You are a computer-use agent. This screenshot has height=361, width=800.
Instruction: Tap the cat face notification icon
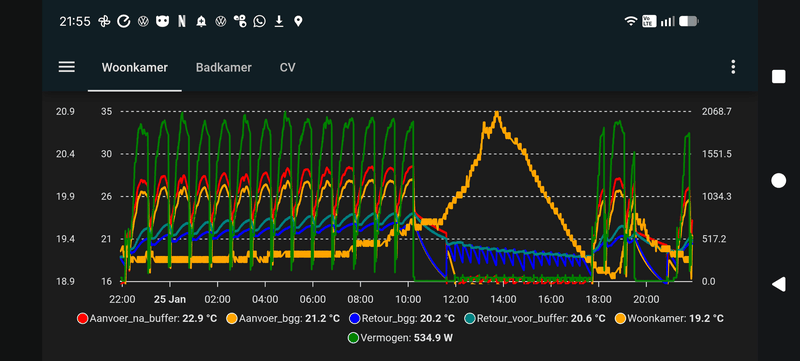pyautogui.click(x=162, y=21)
